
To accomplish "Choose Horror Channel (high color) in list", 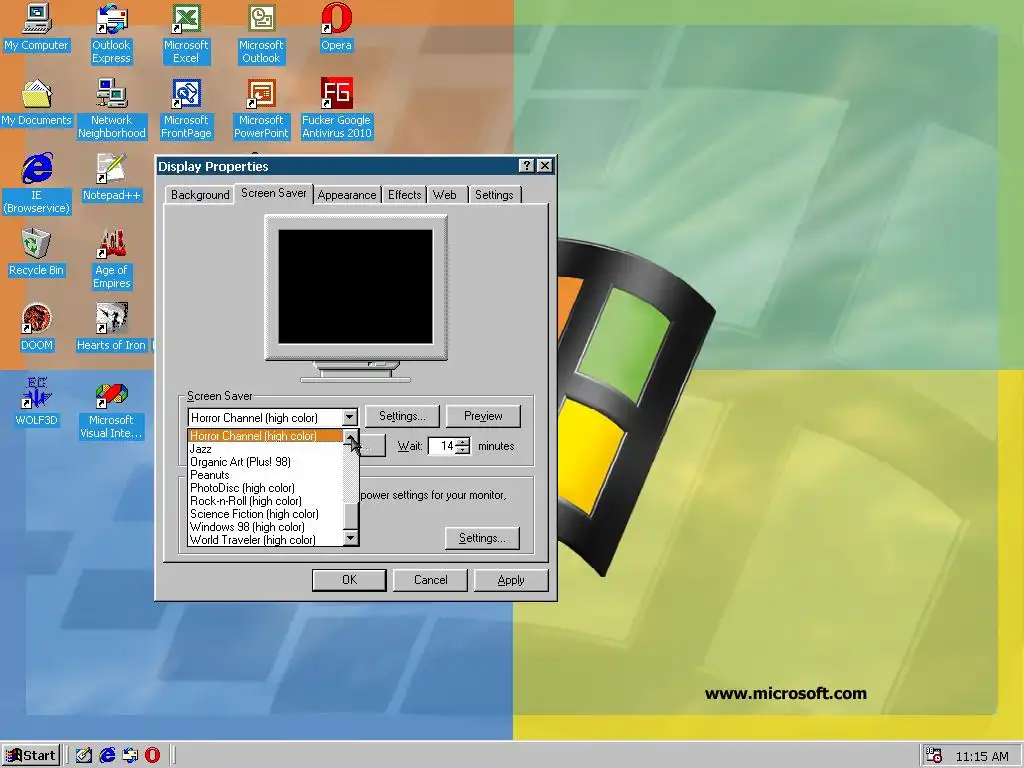I will click(x=265, y=436).
